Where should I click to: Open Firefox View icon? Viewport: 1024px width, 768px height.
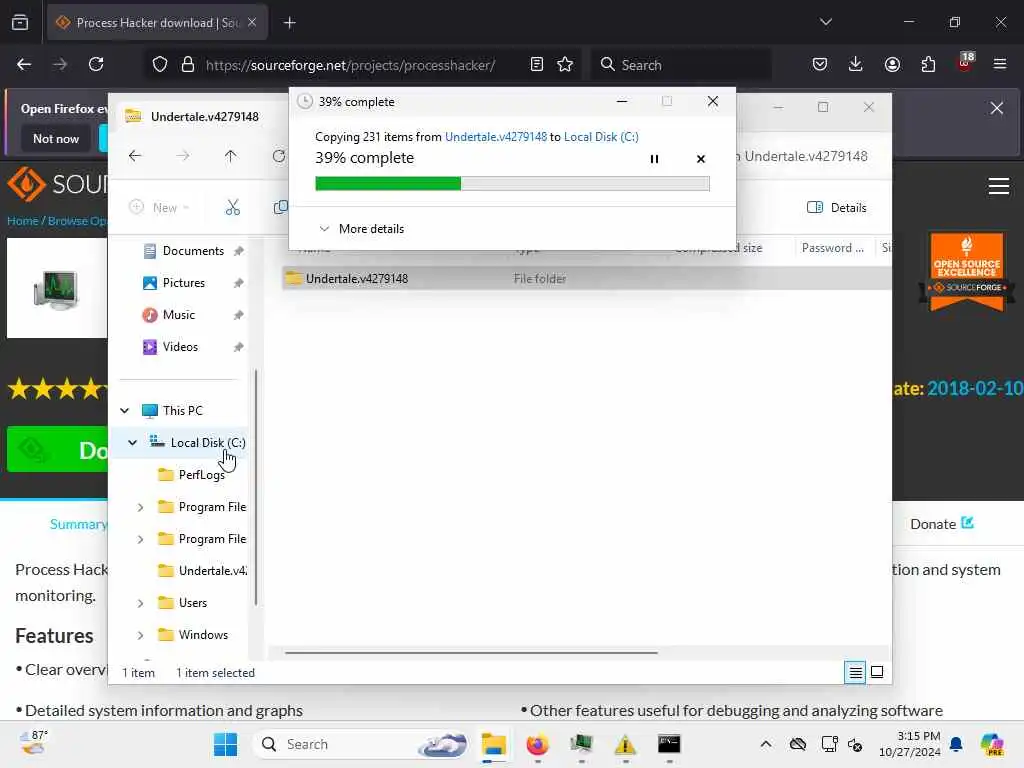20,23
